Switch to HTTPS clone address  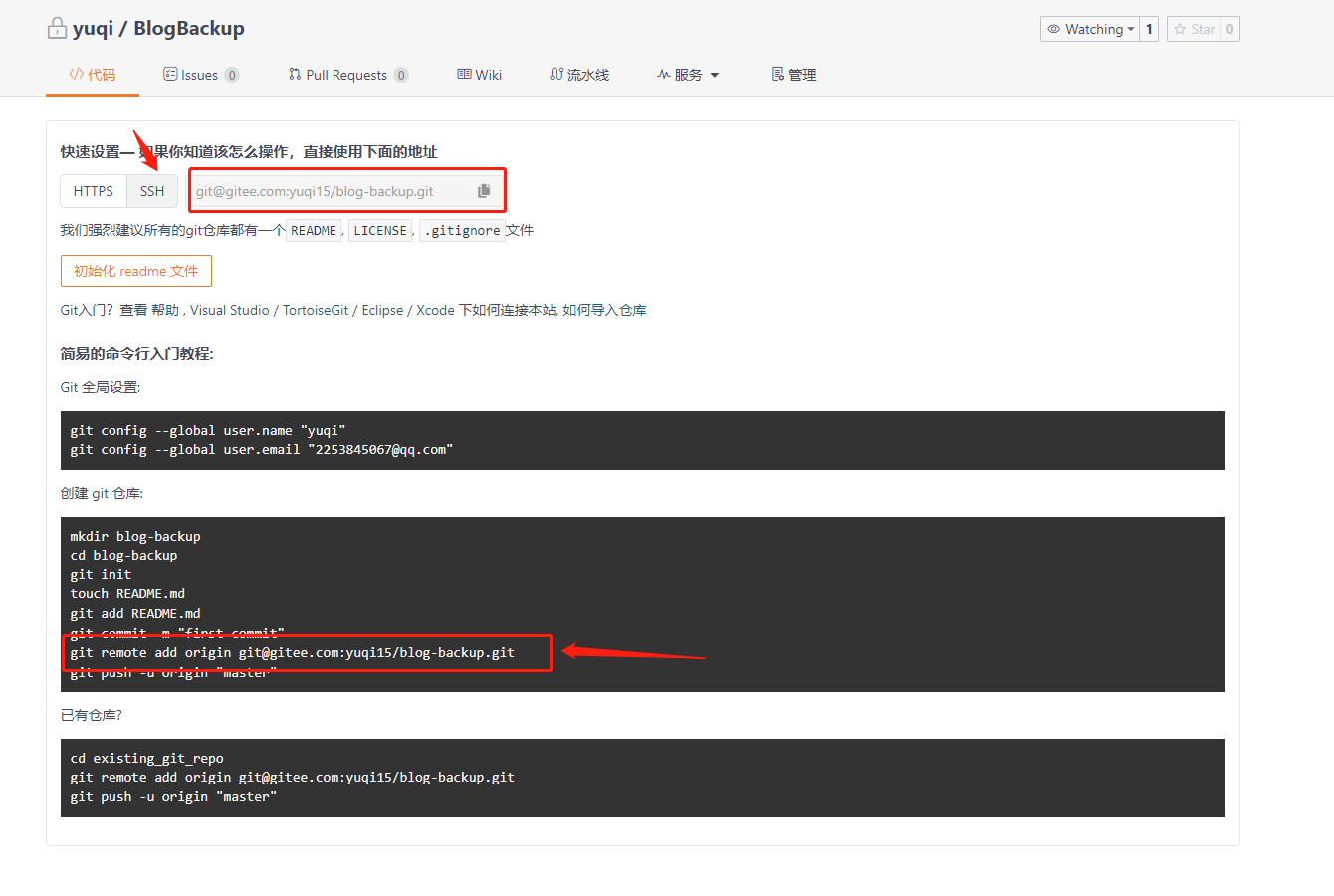click(x=94, y=191)
